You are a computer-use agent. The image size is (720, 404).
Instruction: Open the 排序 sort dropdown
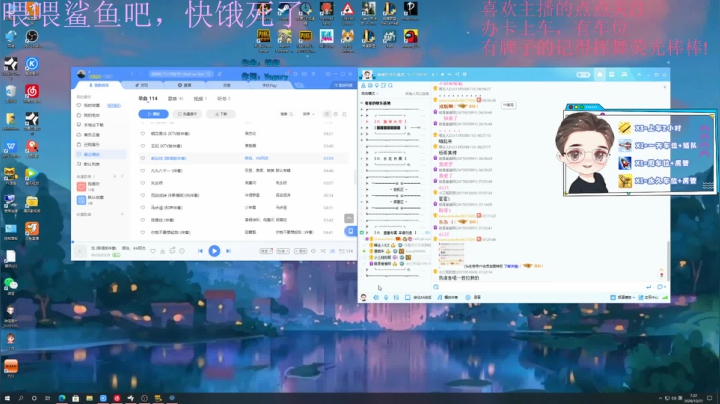(x=308, y=114)
